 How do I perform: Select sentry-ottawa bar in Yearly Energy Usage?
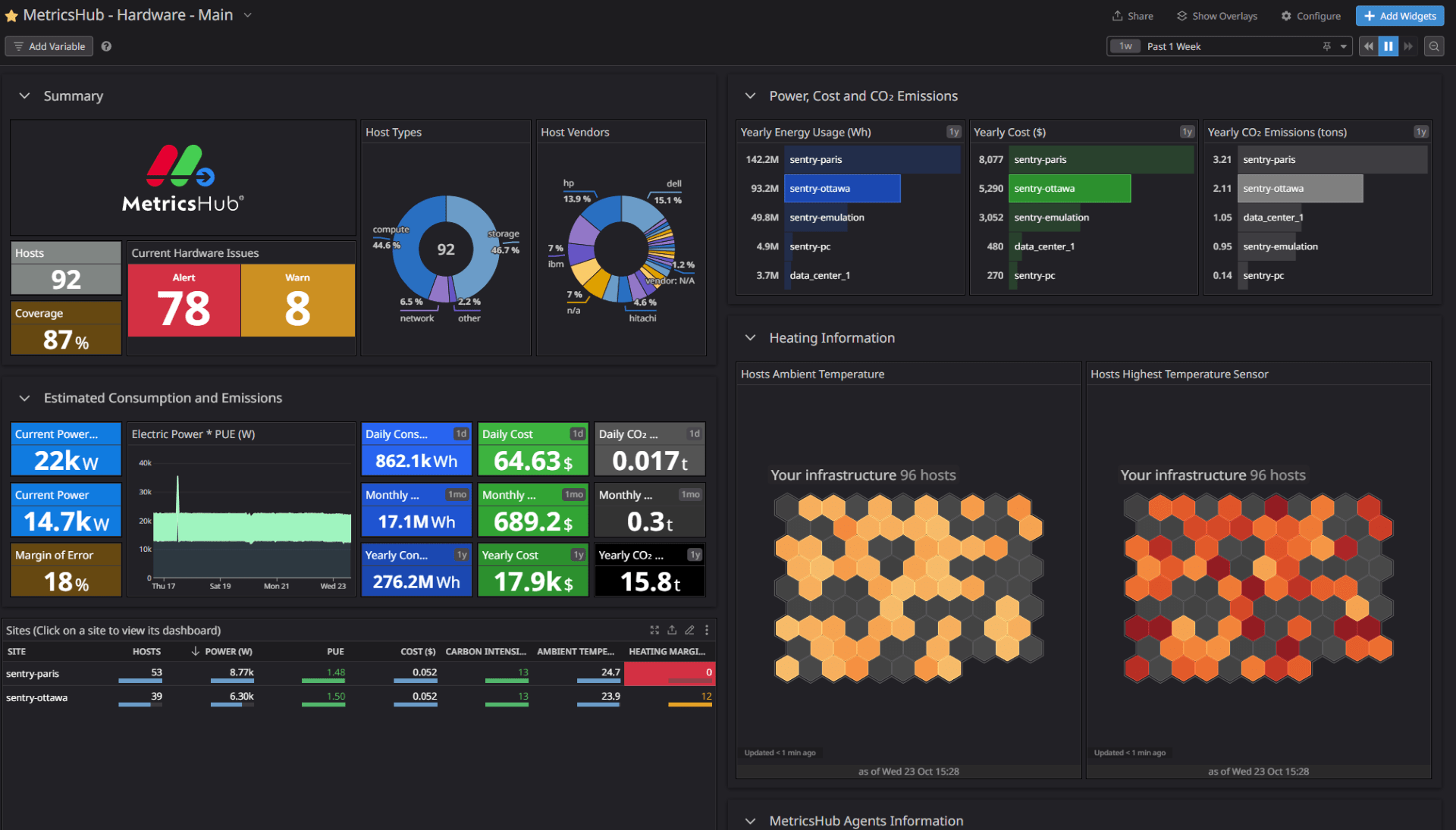(x=843, y=189)
